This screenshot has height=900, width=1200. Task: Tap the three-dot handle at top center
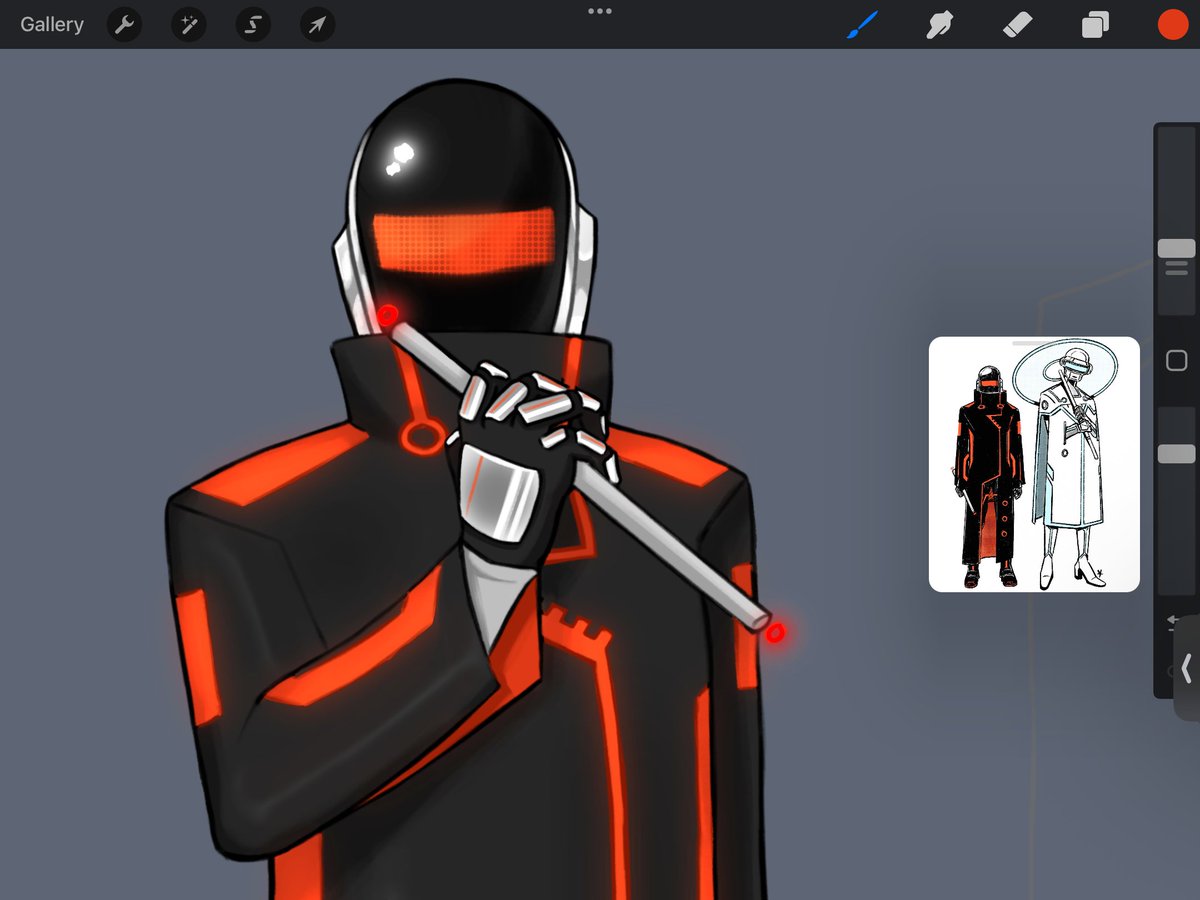[x=600, y=11]
